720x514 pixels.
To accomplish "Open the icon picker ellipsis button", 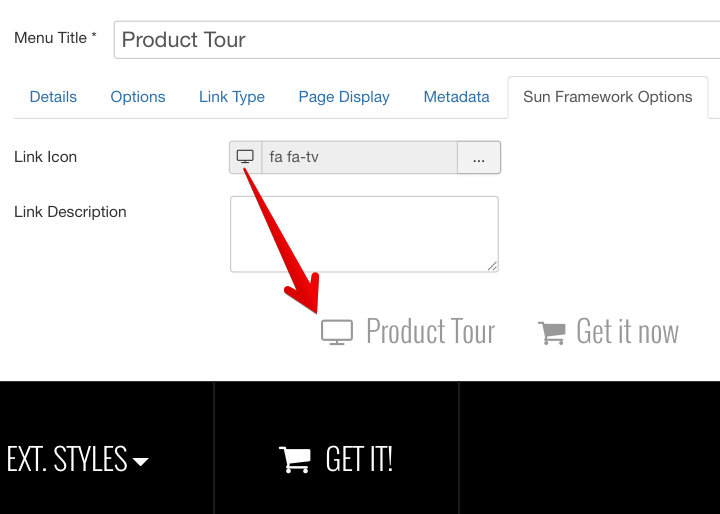I will click(x=479, y=157).
